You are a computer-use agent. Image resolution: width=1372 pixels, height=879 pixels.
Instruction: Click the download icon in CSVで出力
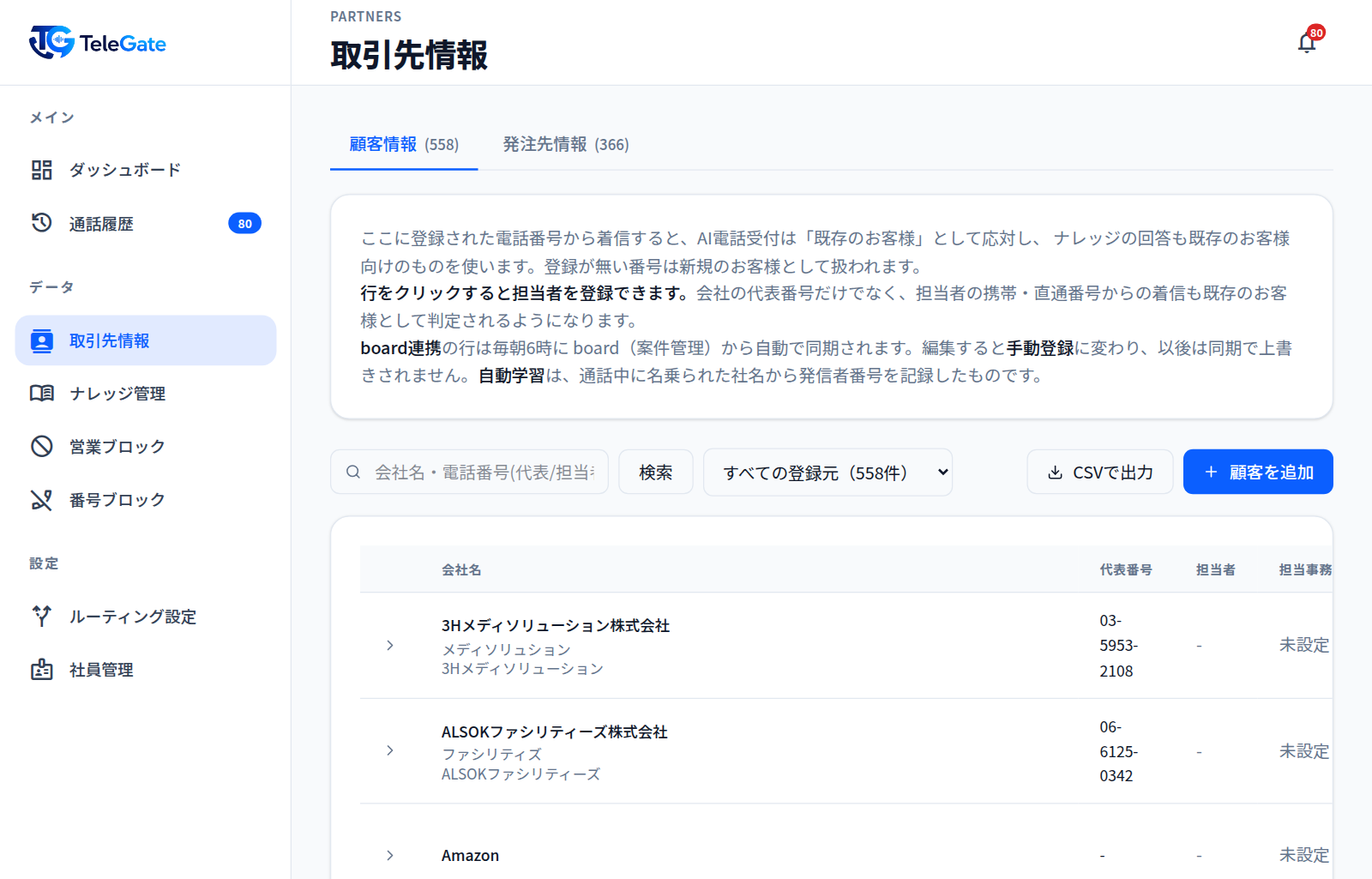point(1055,473)
